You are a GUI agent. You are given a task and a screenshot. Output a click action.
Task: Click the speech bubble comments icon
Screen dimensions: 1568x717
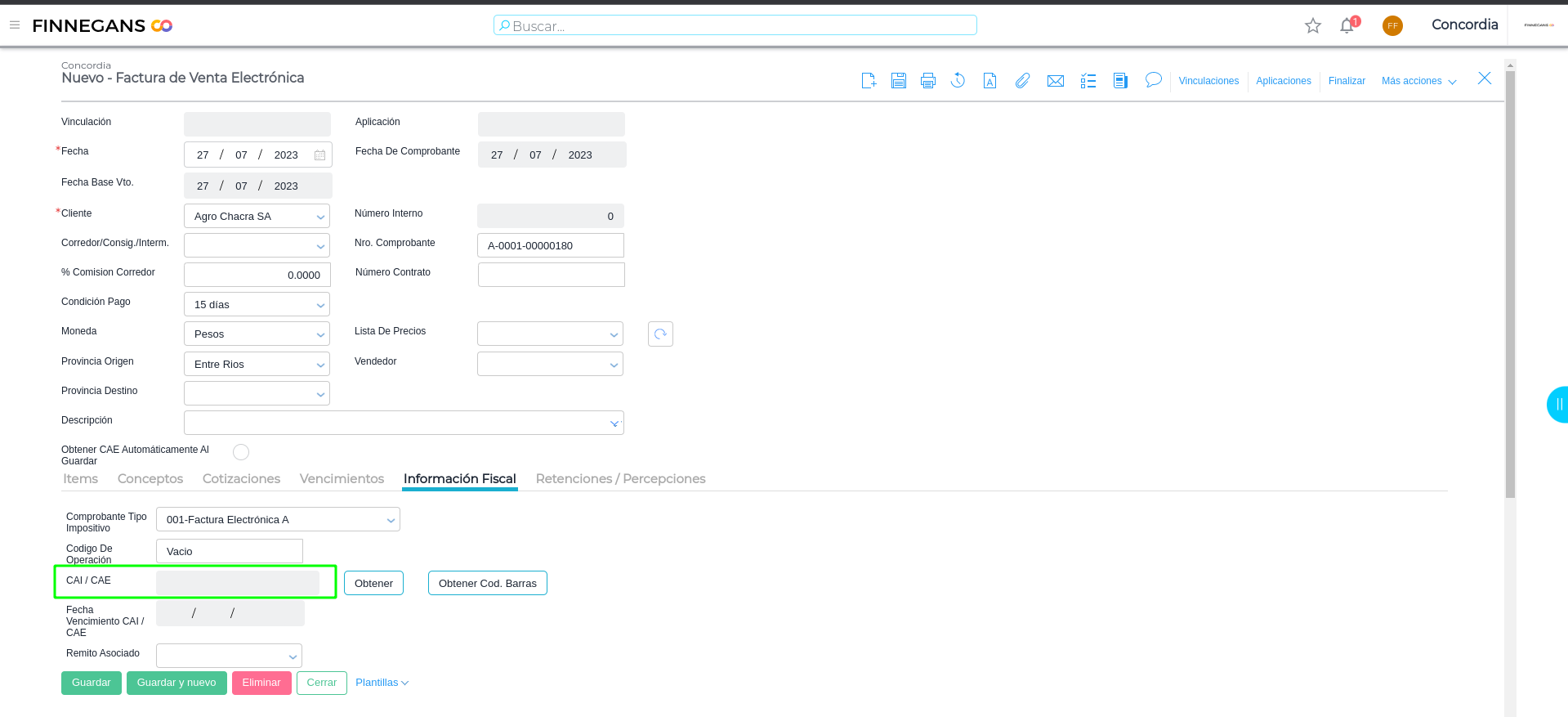(x=1153, y=80)
